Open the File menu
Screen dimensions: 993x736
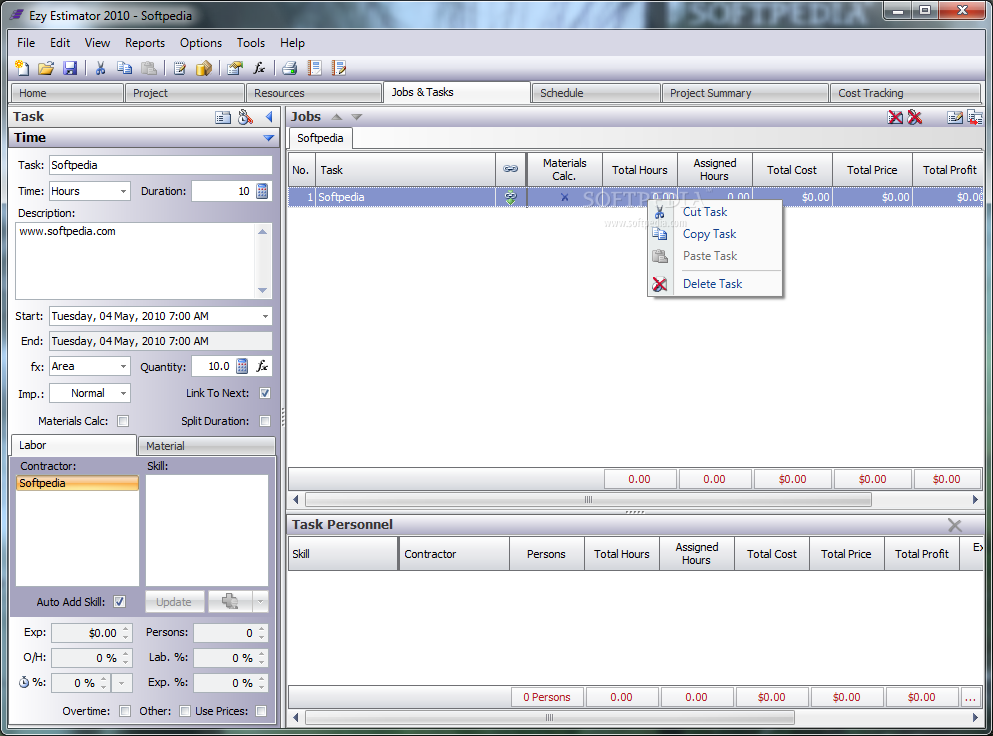(26, 43)
